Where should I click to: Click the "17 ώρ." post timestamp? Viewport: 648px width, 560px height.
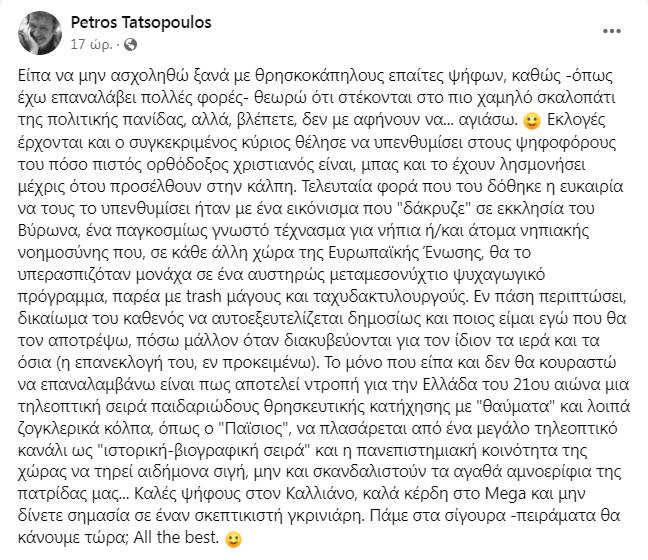point(86,45)
